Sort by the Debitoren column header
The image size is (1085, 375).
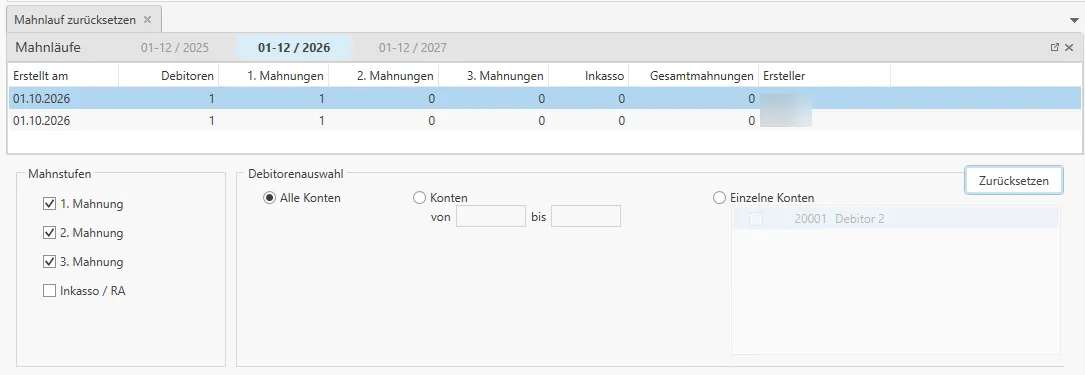(x=168, y=76)
